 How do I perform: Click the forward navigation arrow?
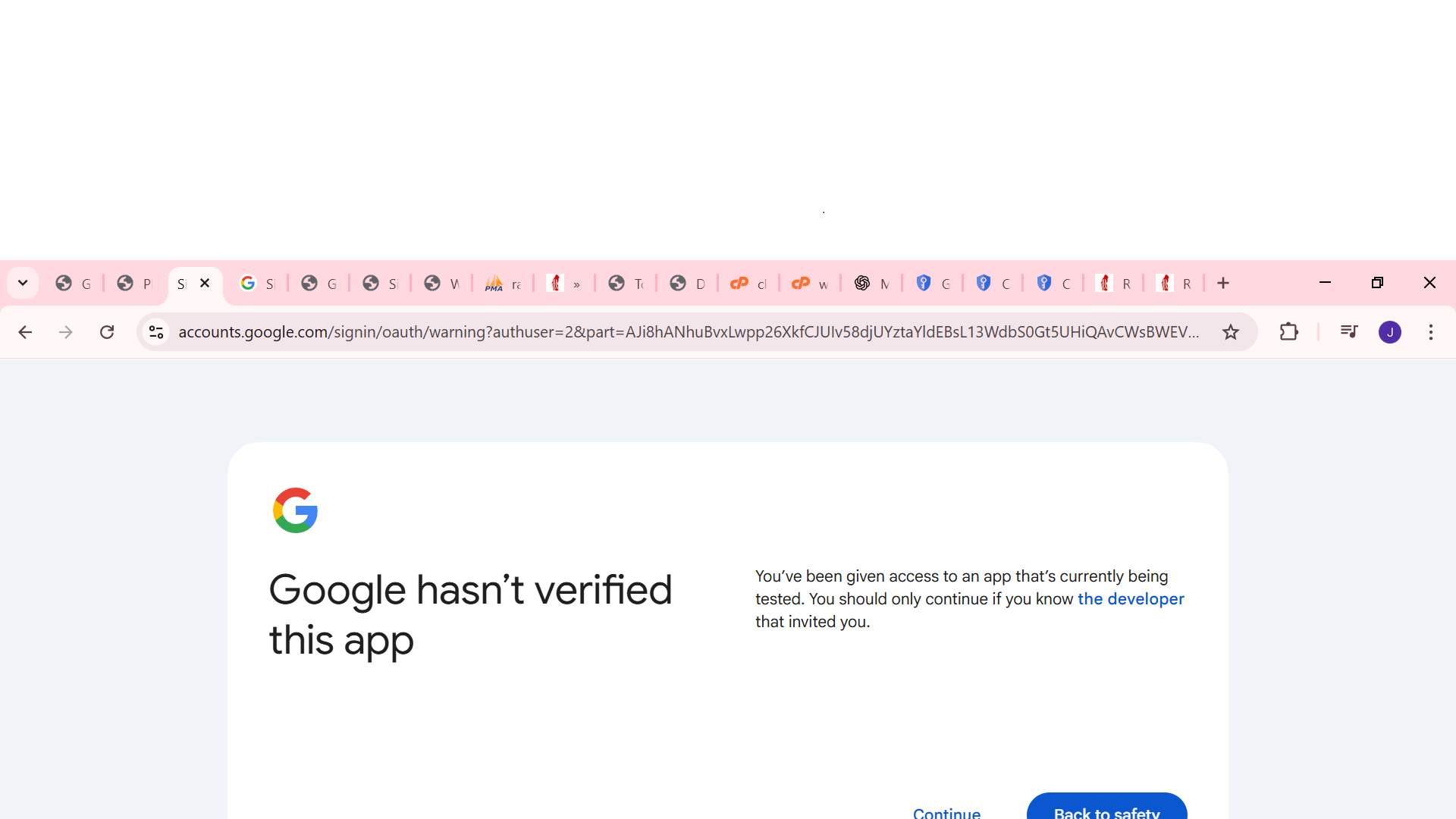click(x=66, y=332)
